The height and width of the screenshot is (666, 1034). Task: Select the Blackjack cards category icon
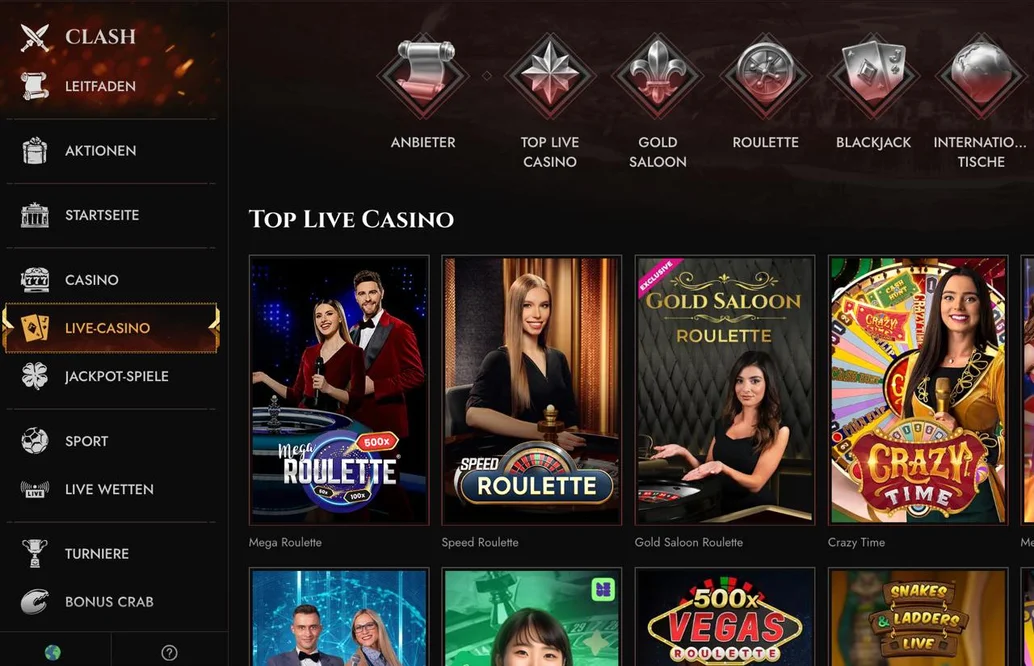[x=873, y=76]
